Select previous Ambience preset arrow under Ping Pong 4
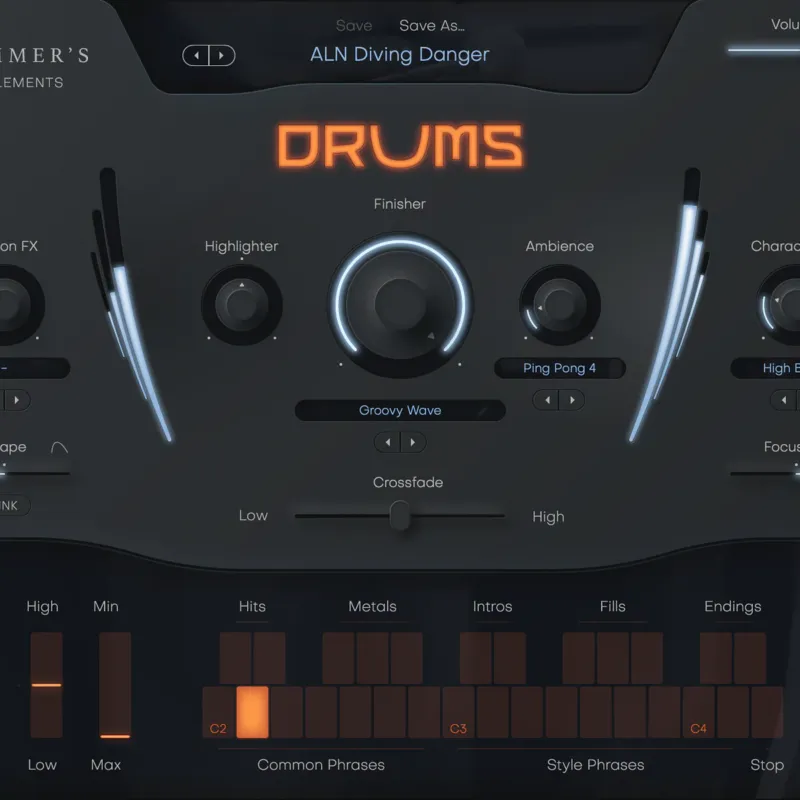Screen dimensions: 800x800 point(546,400)
